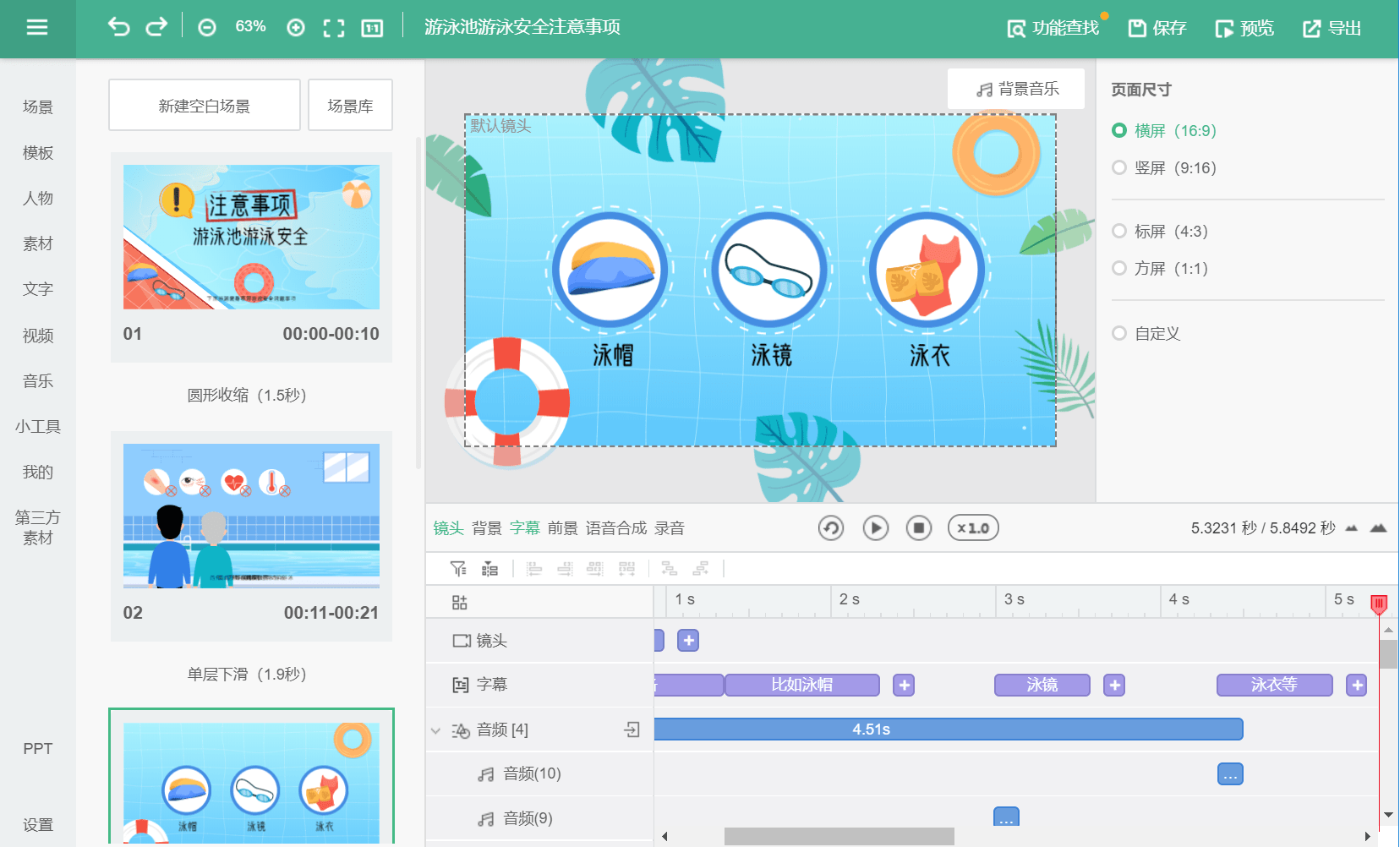Click the undo arrow in the top toolbar
This screenshot has height=847, width=1400.
tap(119, 26)
